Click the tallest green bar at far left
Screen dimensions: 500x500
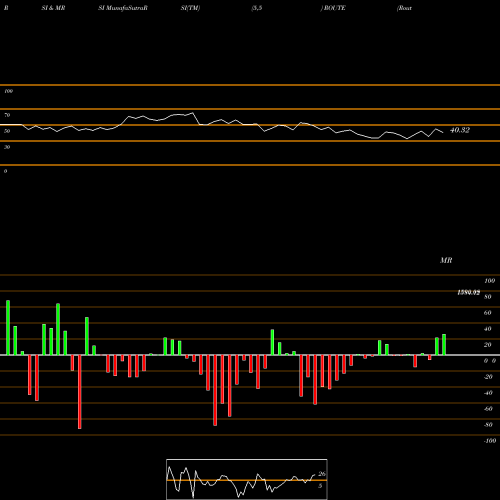[x=8, y=328]
